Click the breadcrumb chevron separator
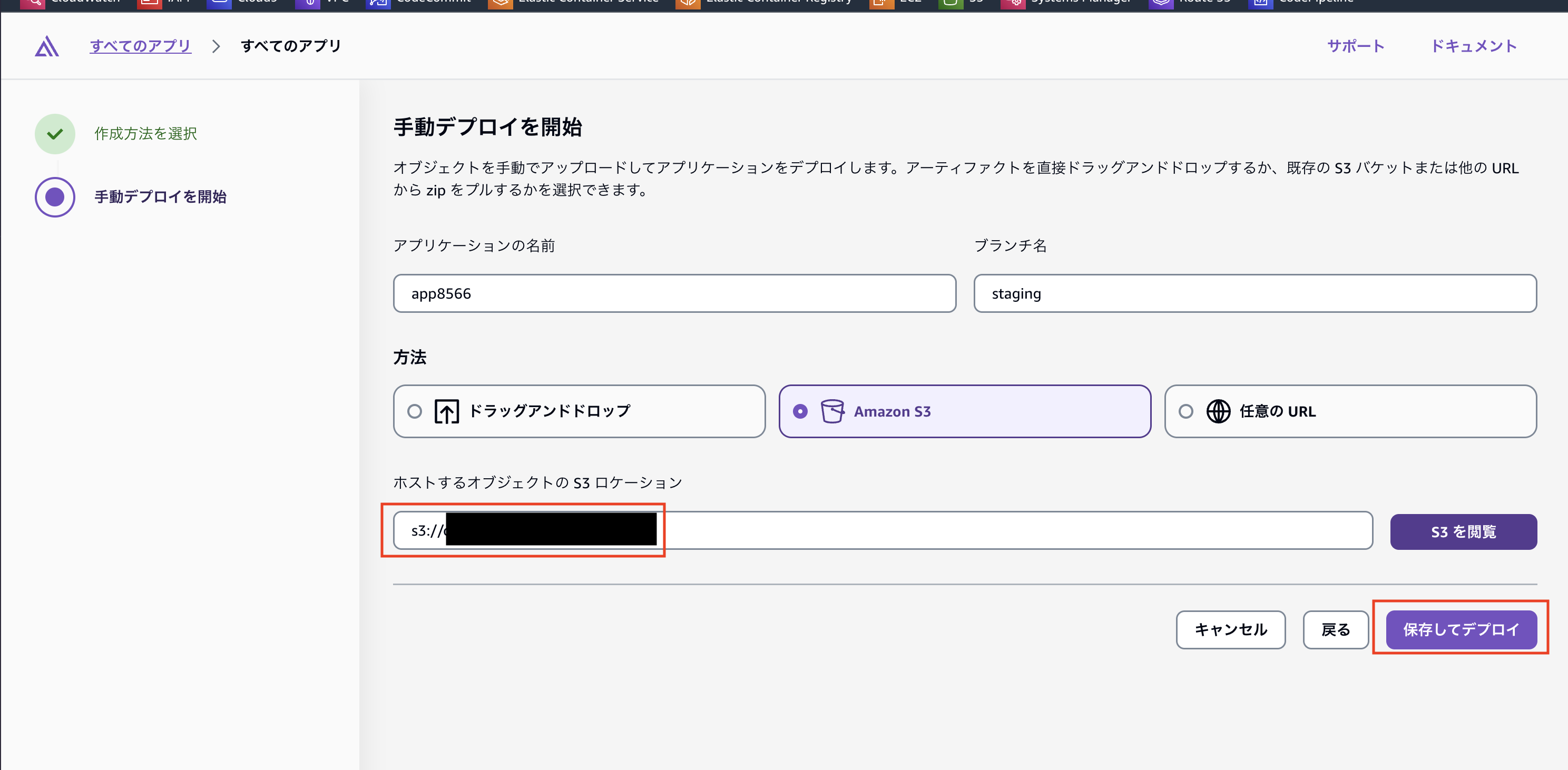Image resolution: width=1568 pixels, height=770 pixels. coord(215,46)
